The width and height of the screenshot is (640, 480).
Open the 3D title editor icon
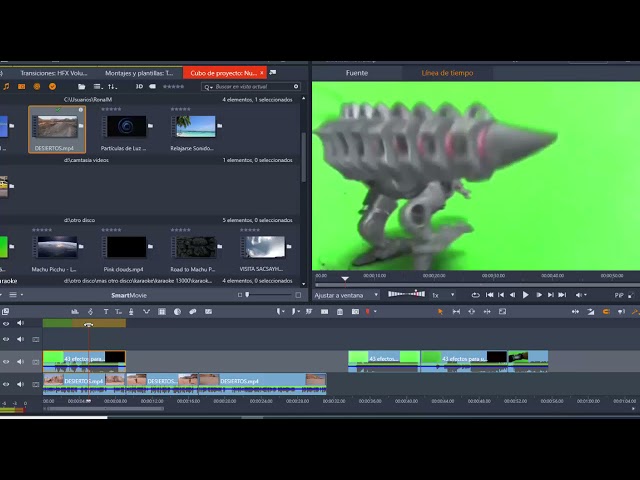tap(118, 311)
